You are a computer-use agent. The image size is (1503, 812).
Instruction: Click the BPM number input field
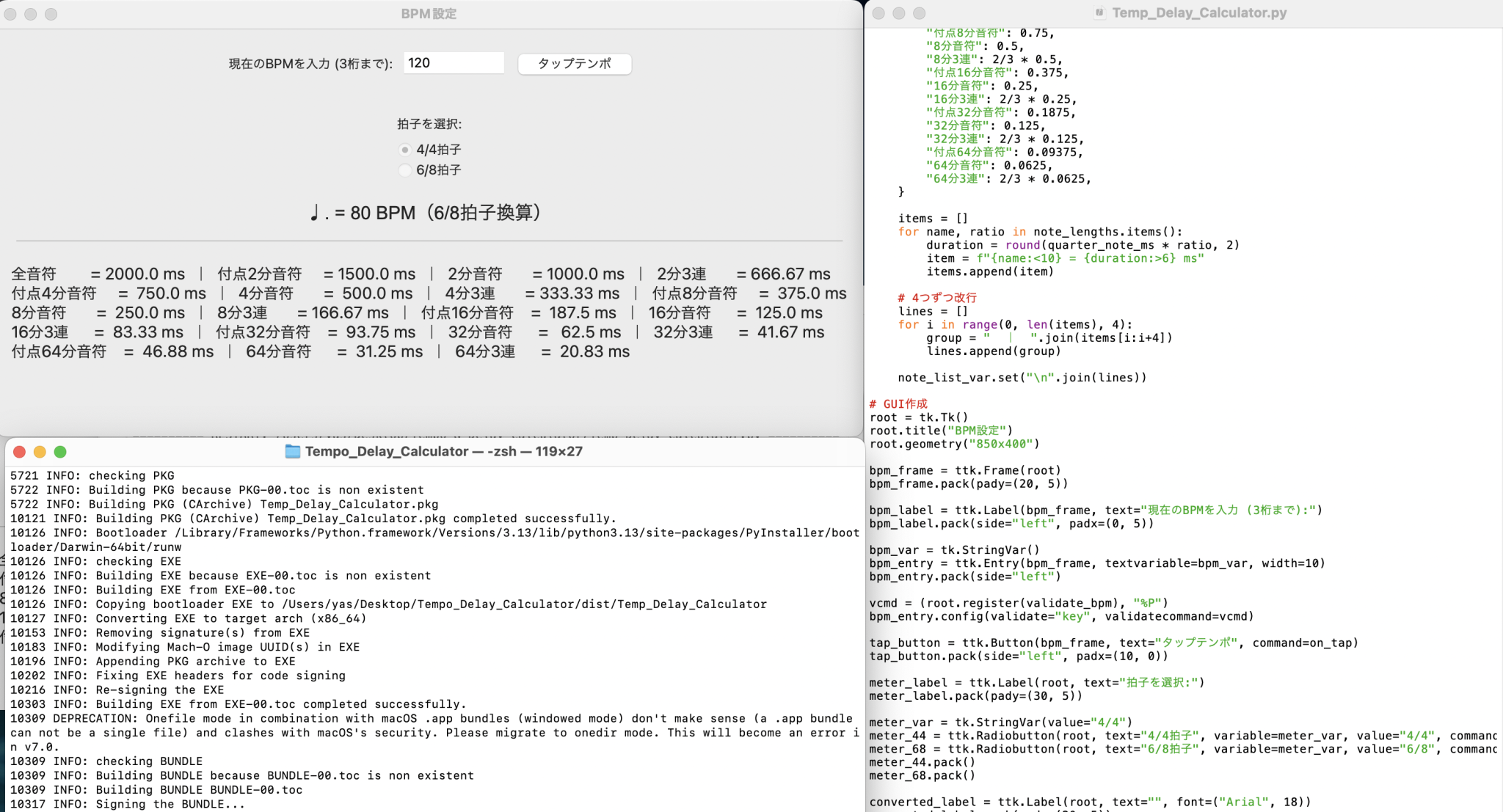[453, 63]
